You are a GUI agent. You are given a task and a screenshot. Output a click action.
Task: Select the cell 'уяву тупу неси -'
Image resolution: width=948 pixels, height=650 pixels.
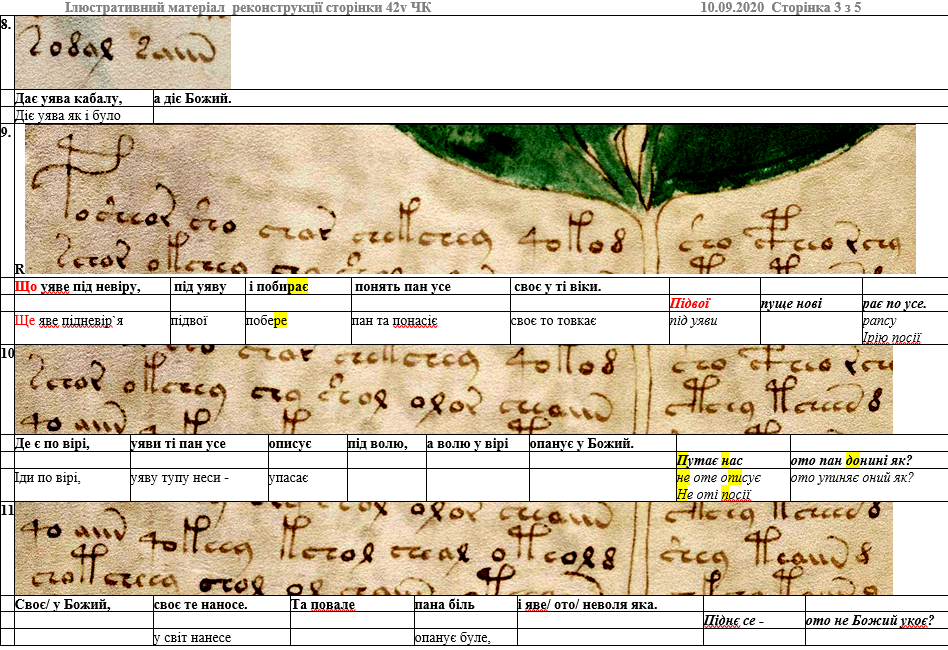pos(199,485)
